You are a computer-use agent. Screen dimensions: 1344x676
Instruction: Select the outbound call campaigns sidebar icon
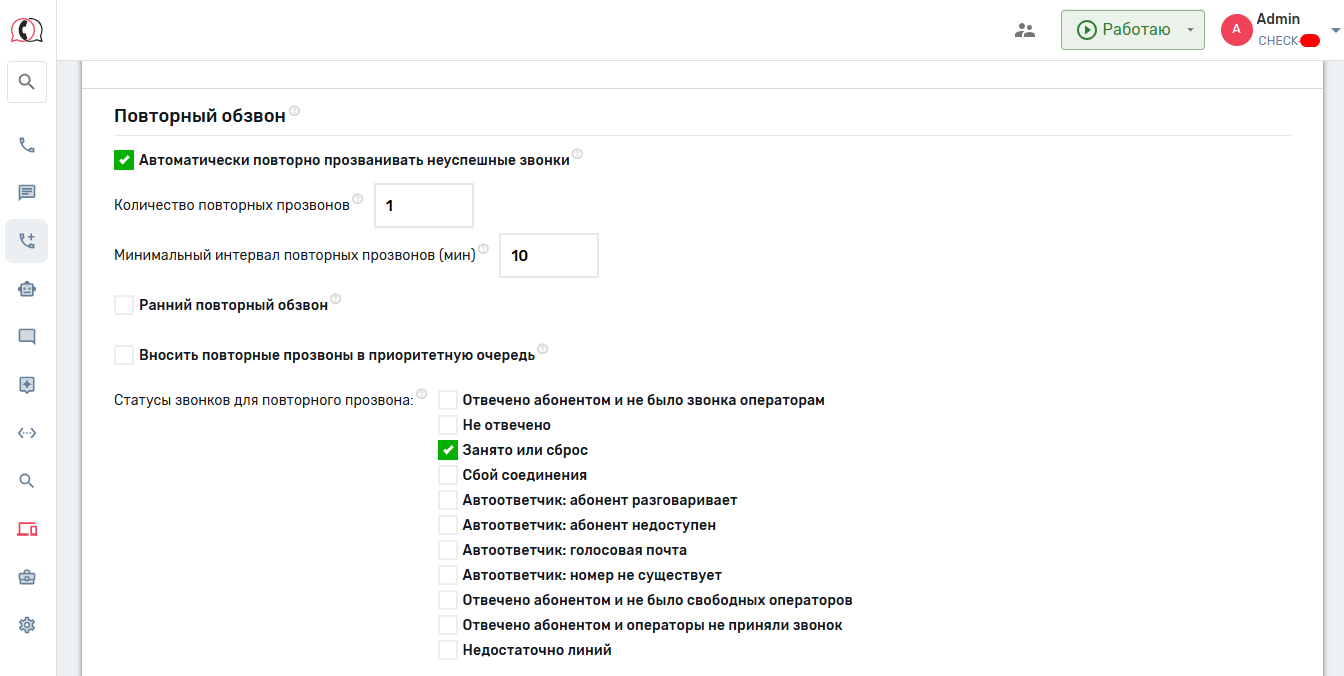click(x=27, y=241)
